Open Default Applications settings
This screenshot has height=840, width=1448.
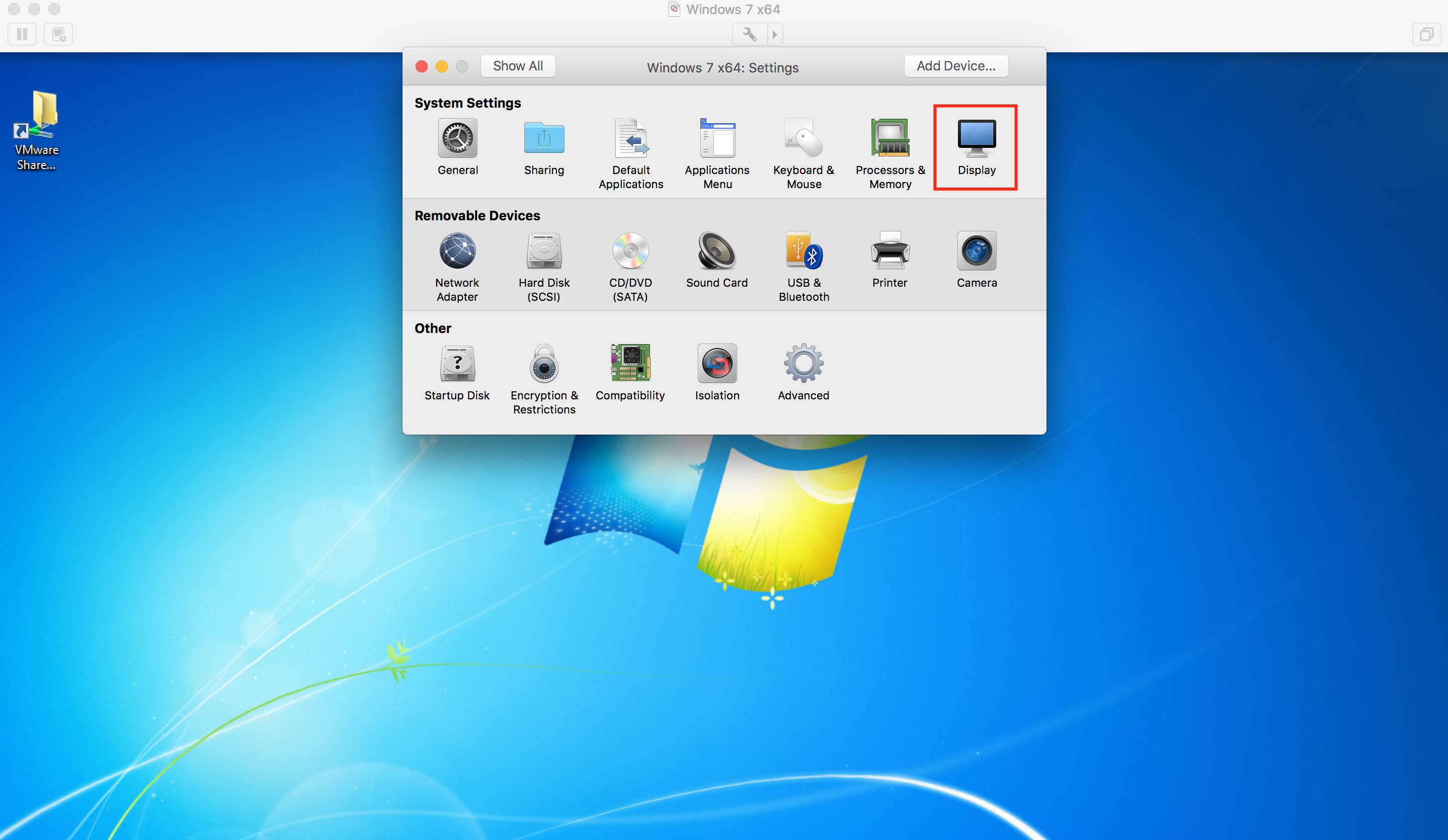tap(630, 138)
